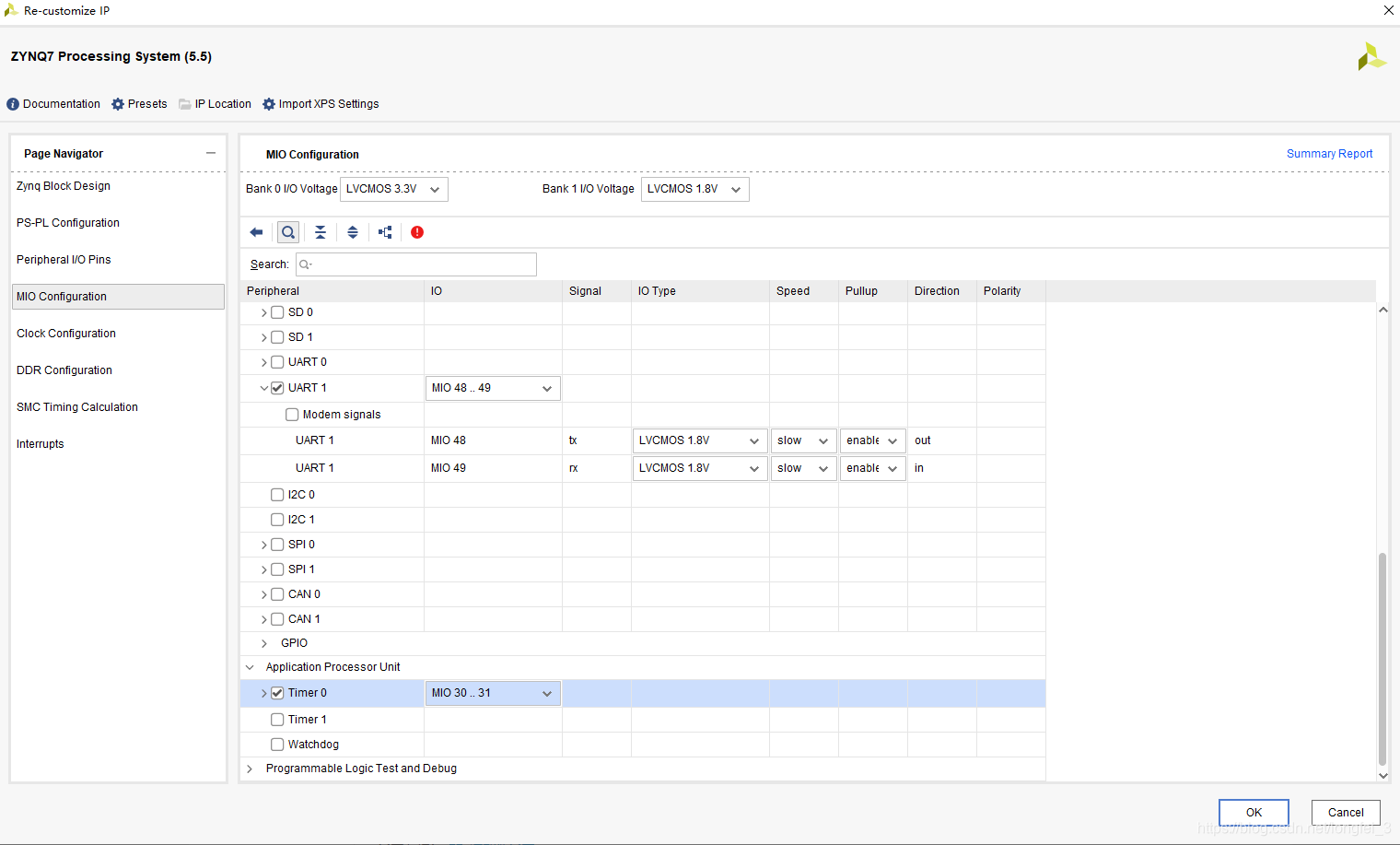This screenshot has width=1400, height=845.
Task: Click the Collapse All toolbar icon
Action: coord(321,232)
